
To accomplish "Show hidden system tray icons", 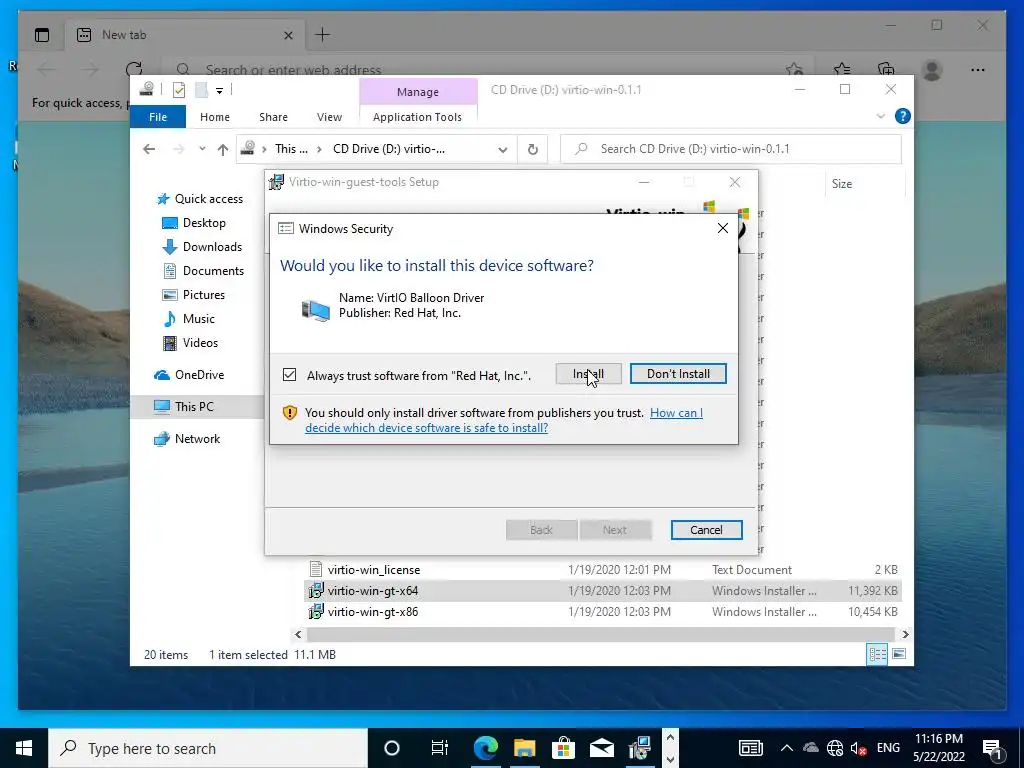I will [787, 748].
